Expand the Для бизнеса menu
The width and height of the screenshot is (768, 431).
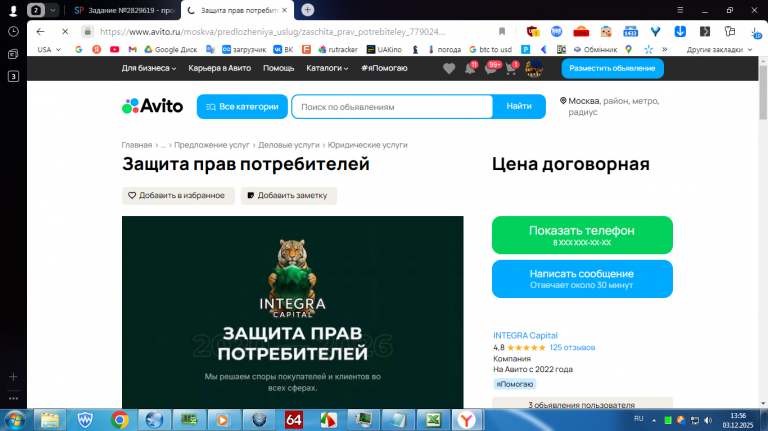(x=148, y=68)
